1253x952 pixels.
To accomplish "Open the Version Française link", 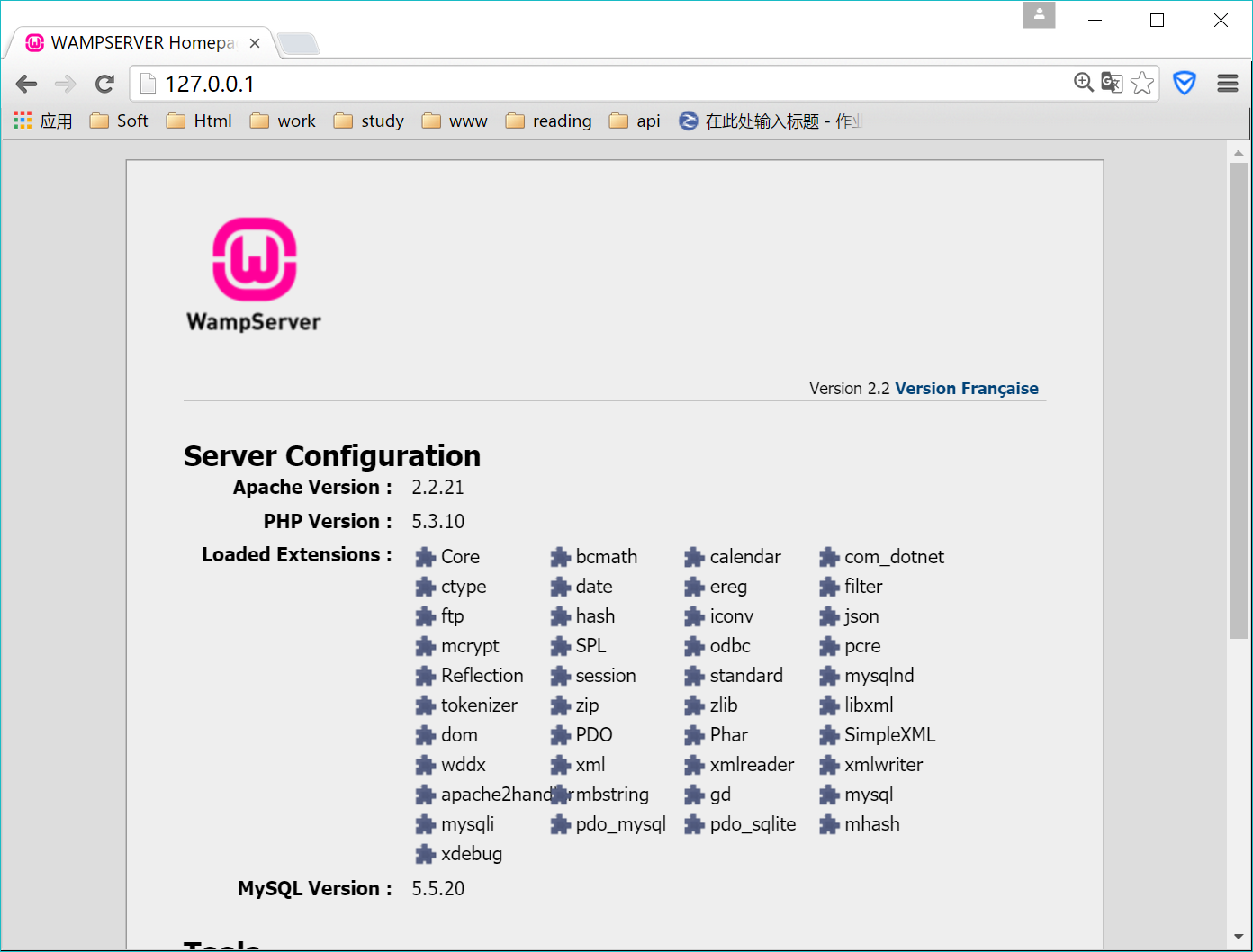I will coord(967,388).
